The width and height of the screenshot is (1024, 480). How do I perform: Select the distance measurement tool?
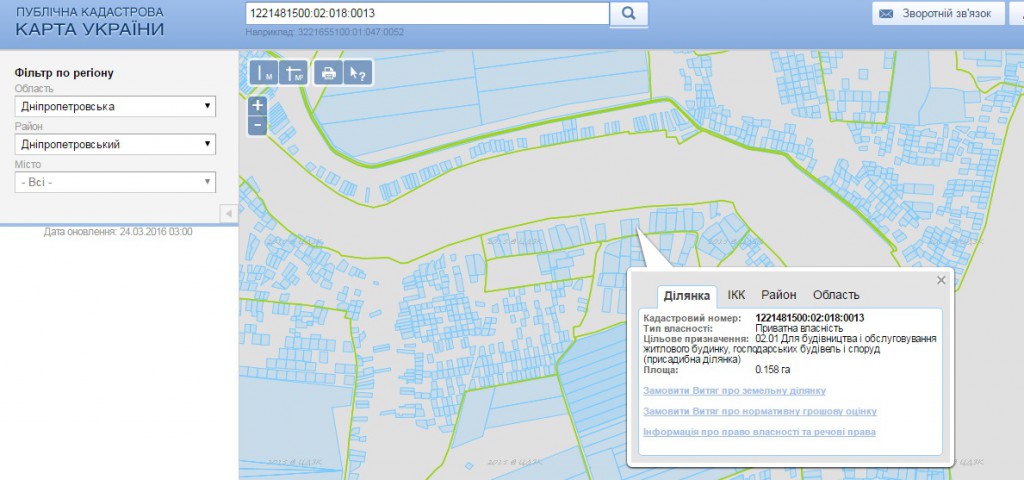pyautogui.click(x=264, y=72)
